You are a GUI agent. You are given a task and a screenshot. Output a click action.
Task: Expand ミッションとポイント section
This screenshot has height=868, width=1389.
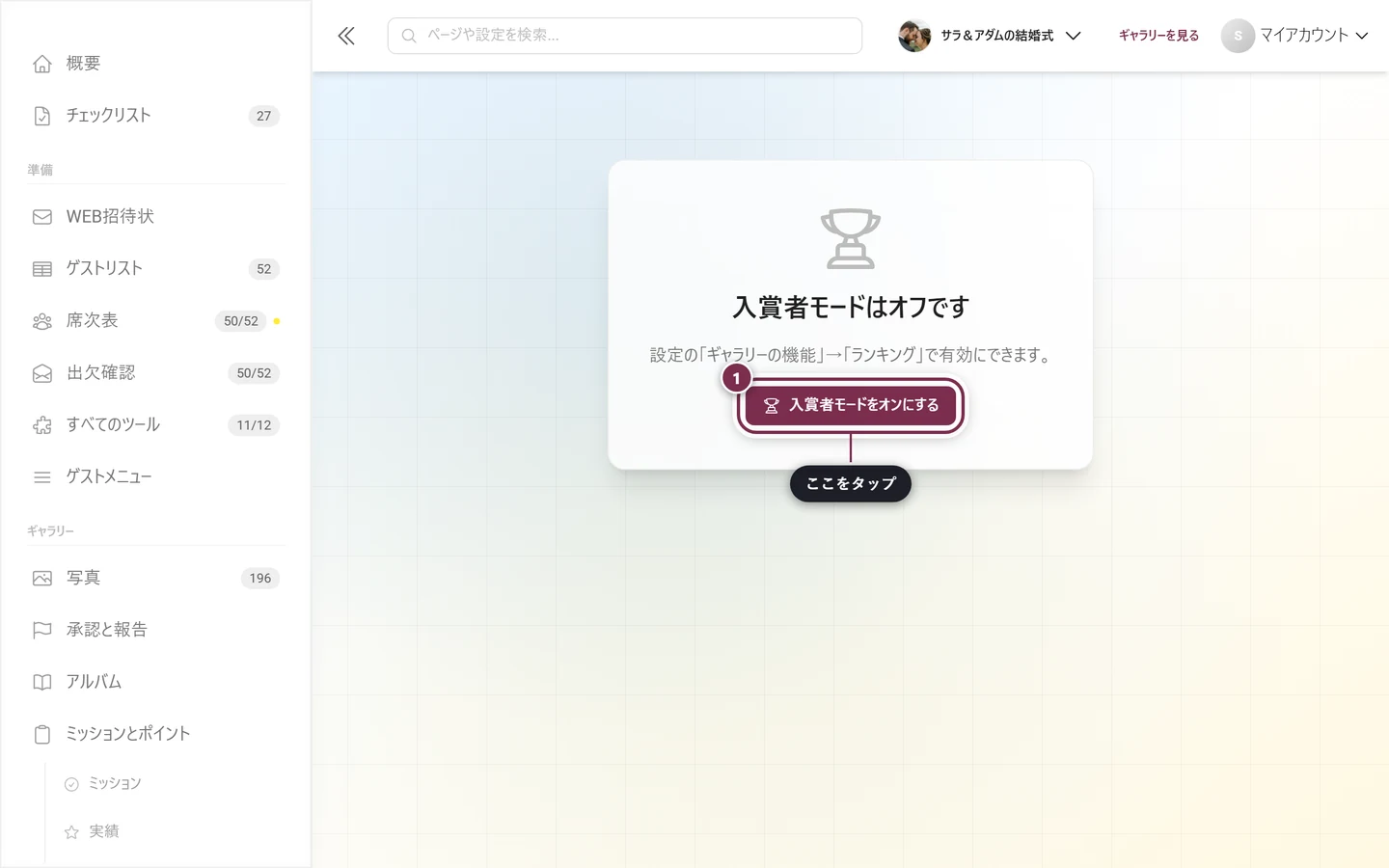pyautogui.click(x=155, y=735)
